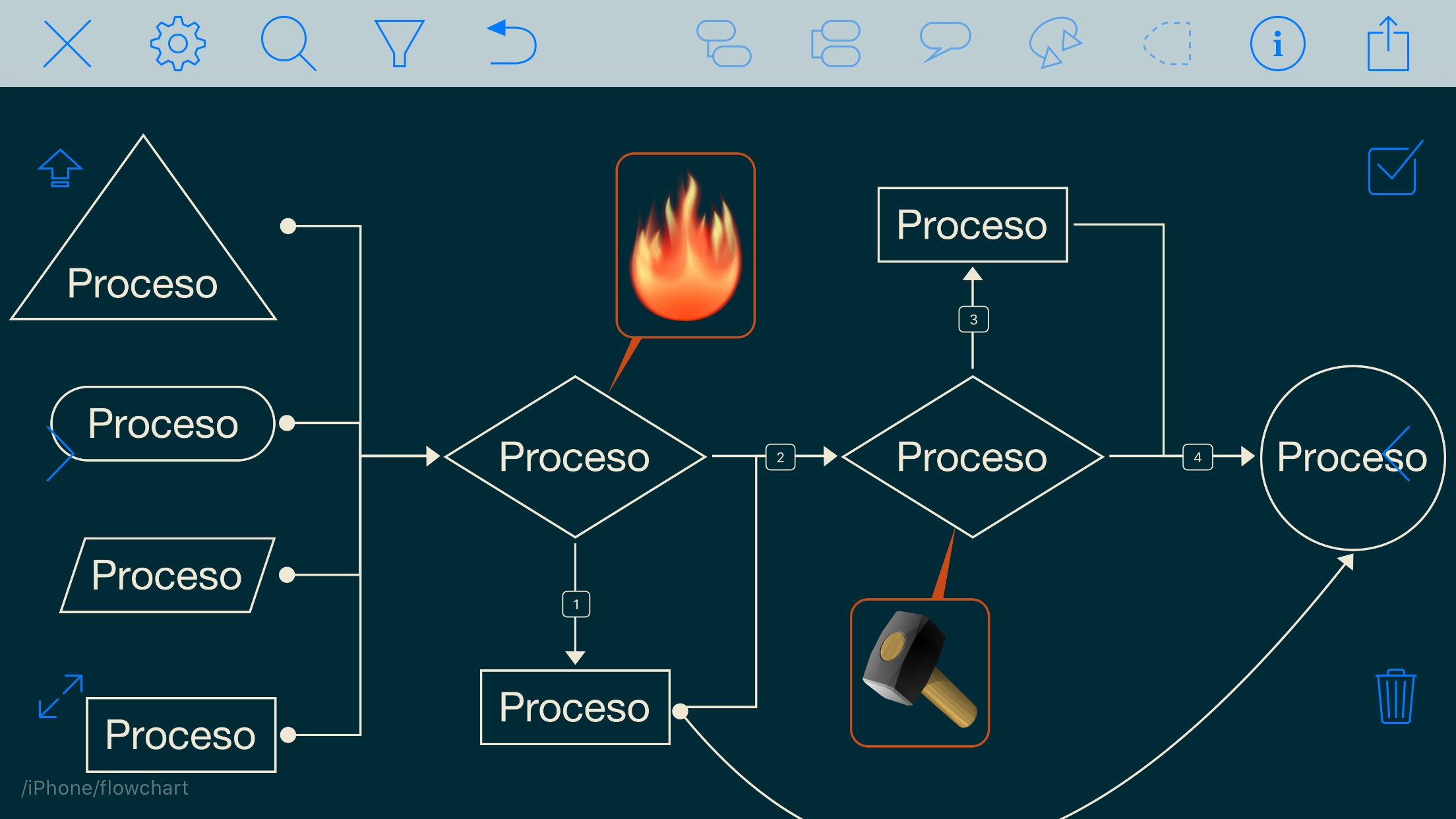Delete with the trash can icon
The width and height of the screenshot is (1456, 819).
(x=1395, y=696)
